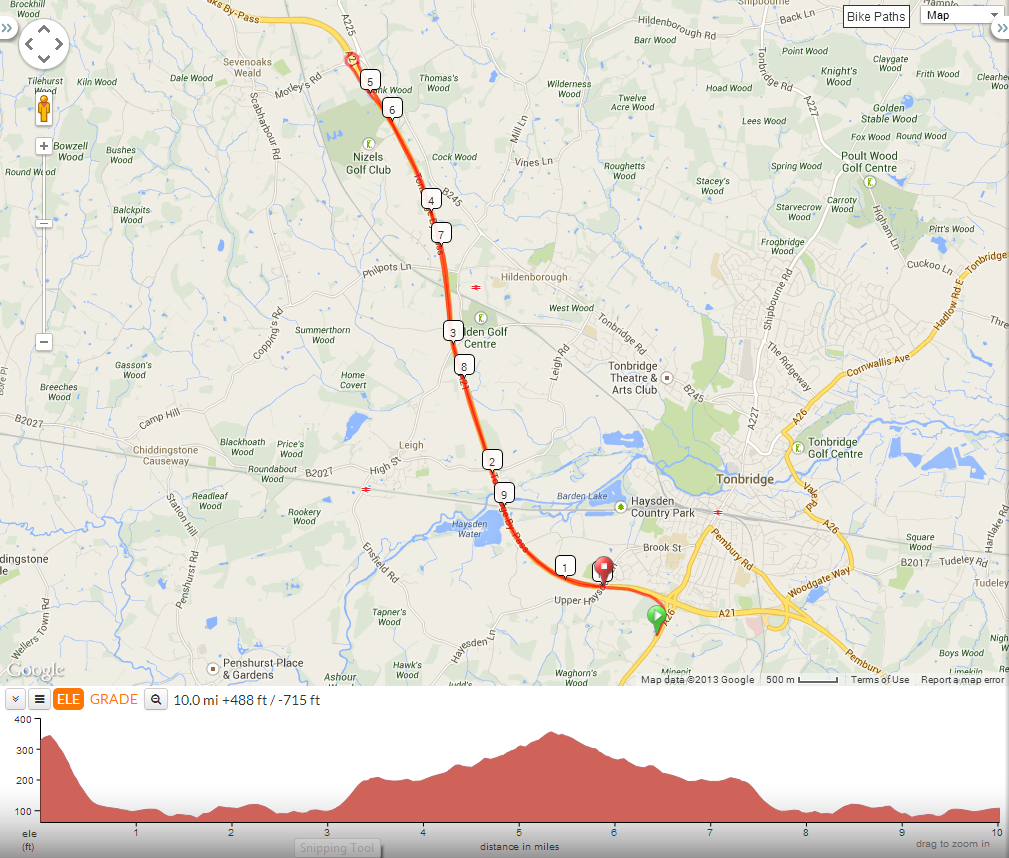Select the Street View pegman icon
Viewport: 1009px width, 858px height.
click(44, 108)
